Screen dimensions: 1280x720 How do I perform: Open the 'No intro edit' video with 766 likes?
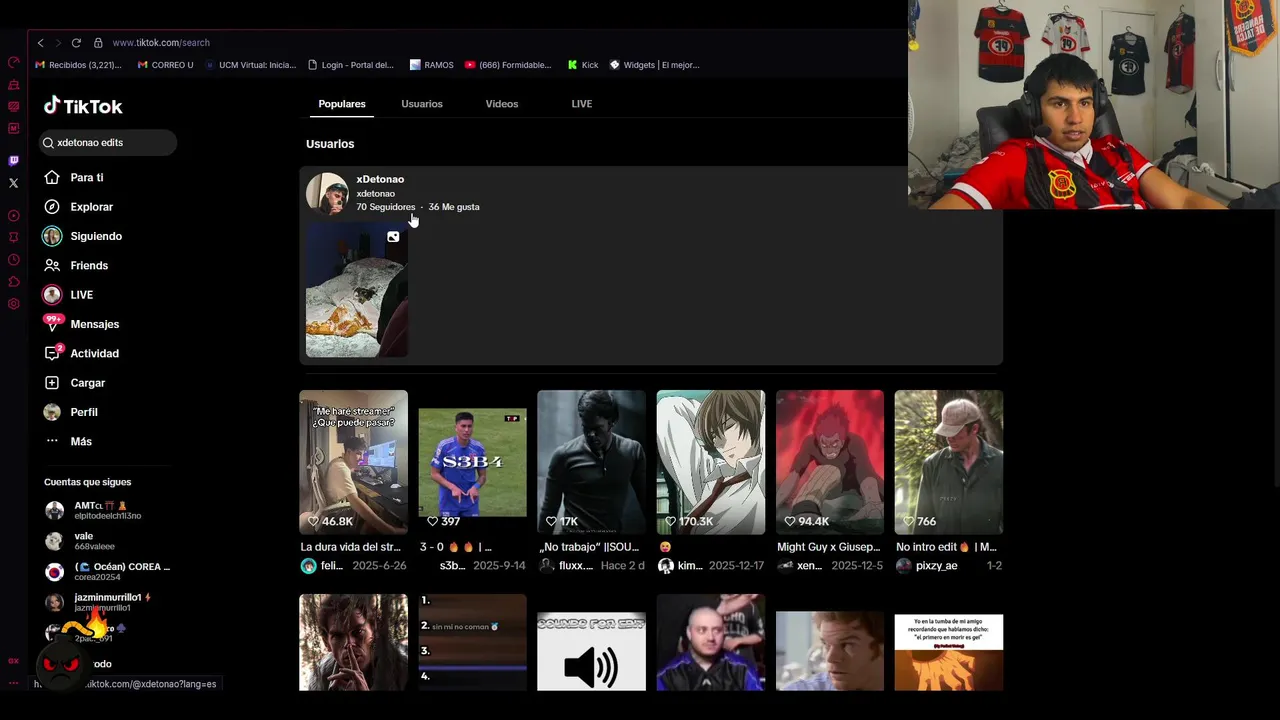pos(949,462)
